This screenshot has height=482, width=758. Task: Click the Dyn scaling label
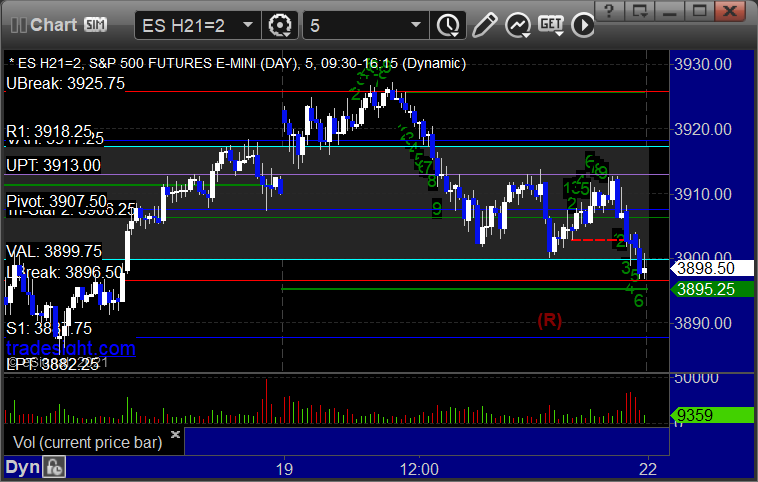tap(22, 467)
